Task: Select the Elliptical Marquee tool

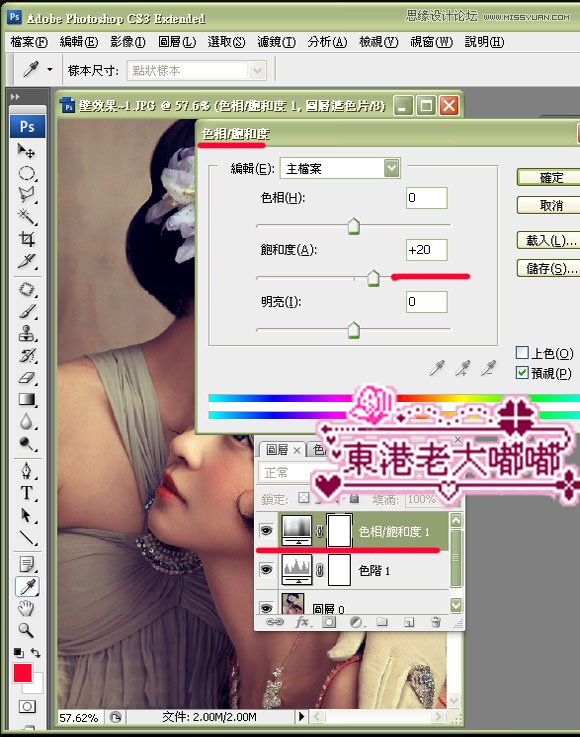Action: (x=26, y=173)
